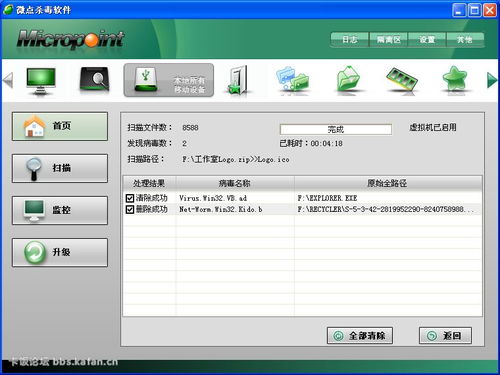
Task: Click the 完成 scan progress bar
Action: 336,129
